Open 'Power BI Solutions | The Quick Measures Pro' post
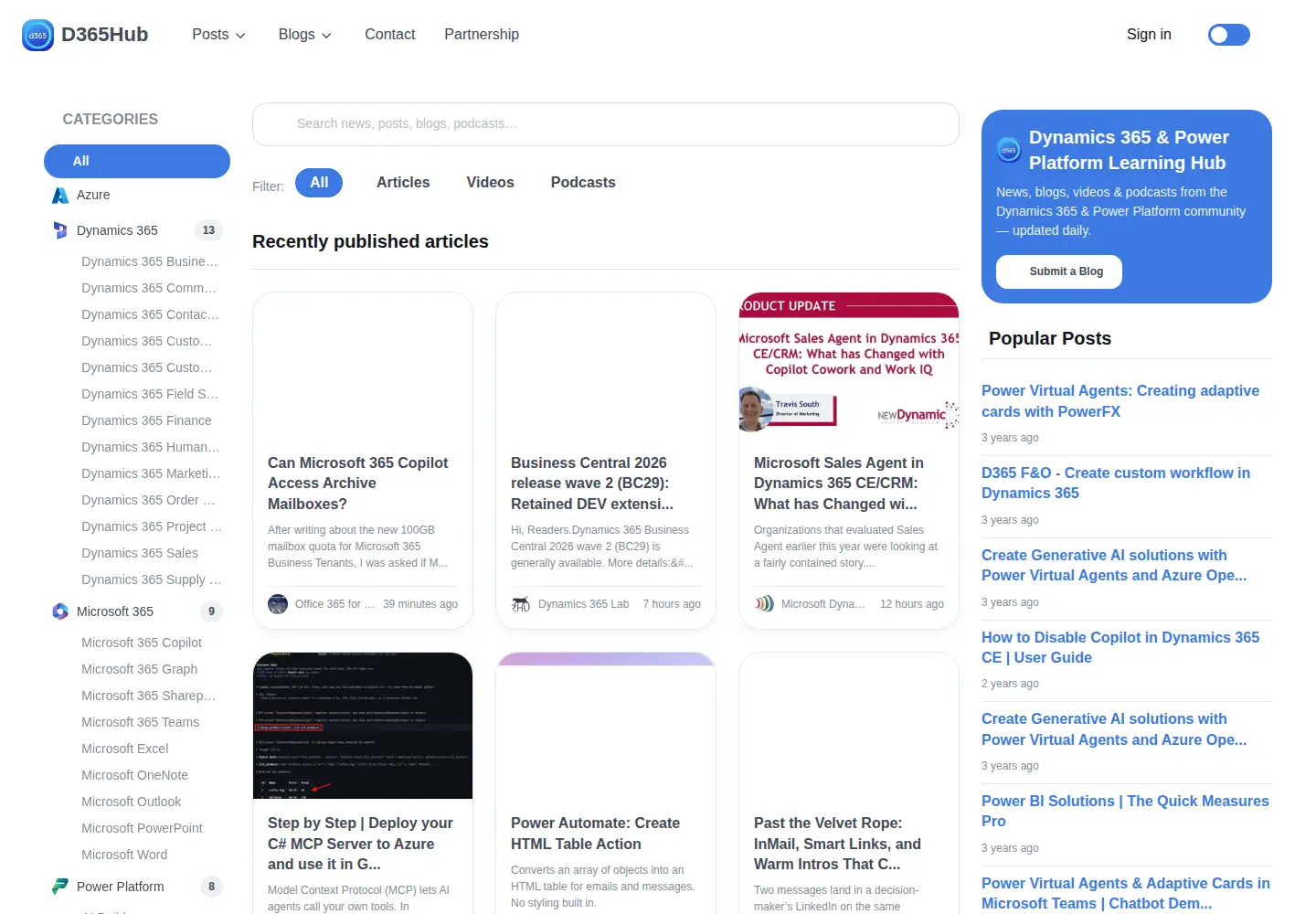This screenshot has height=914, width=1316. point(1125,811)
